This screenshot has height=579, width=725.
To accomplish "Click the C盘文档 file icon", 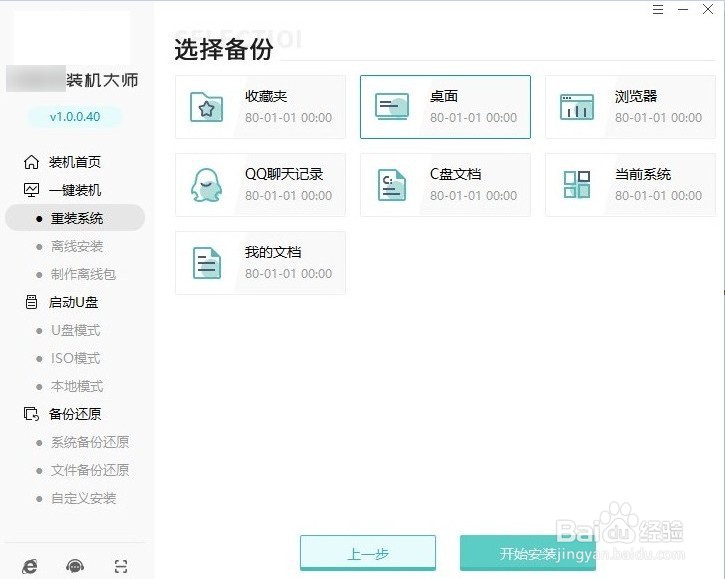I will coord(392,185).
